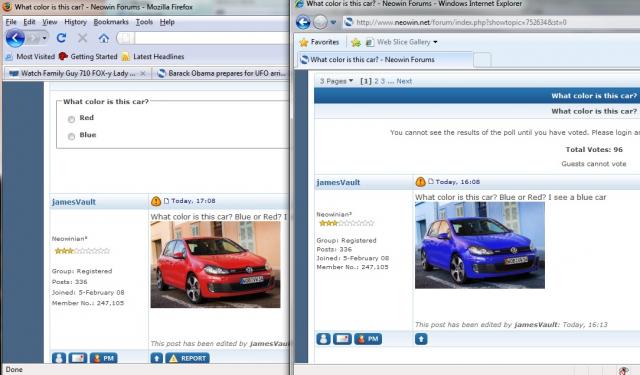This screenshot has width=640, height=375.
Task: Open jamesVault profile in Firefox window
Action: [73, 202]
